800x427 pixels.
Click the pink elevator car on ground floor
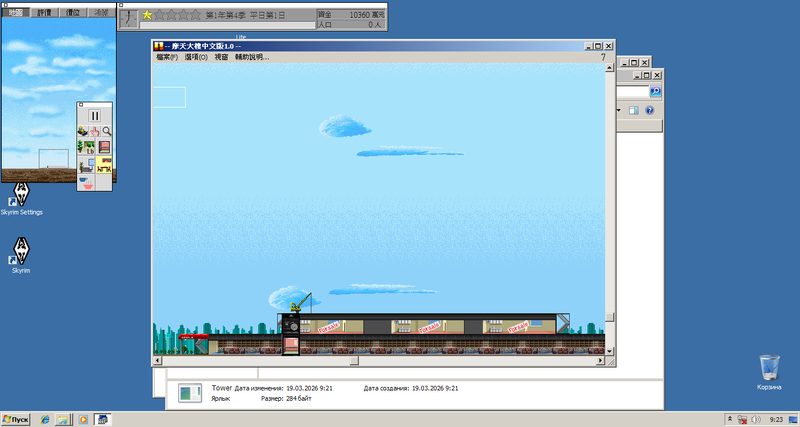(290, 345)
